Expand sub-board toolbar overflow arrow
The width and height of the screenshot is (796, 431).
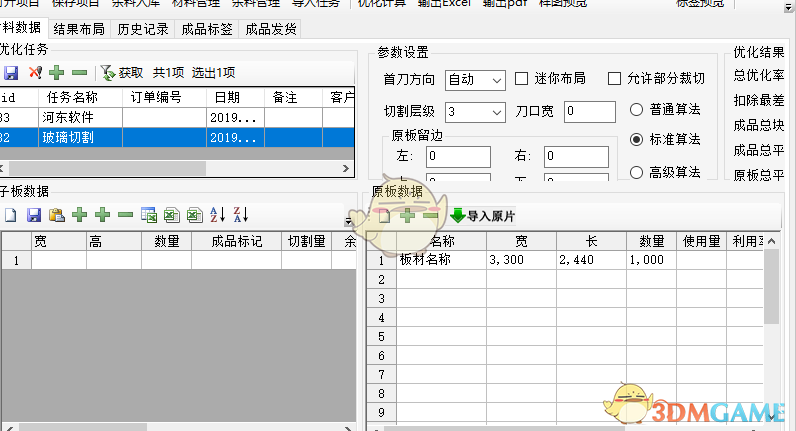tap(349, 221)
